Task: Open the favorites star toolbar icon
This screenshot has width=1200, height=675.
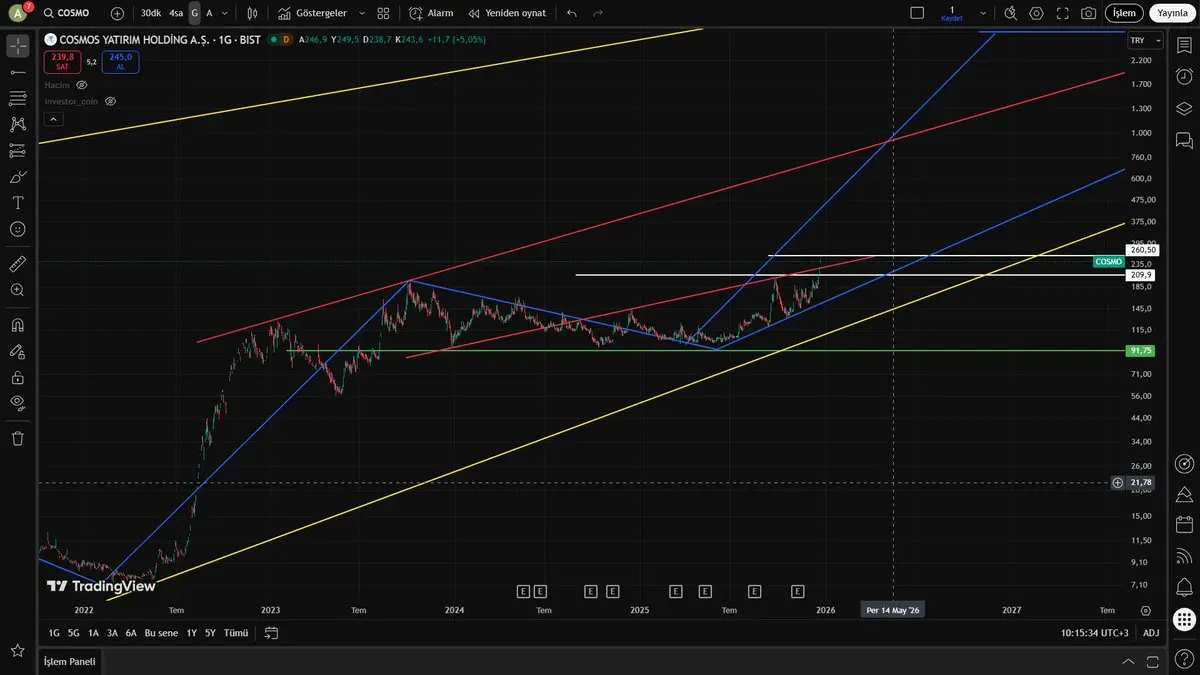Action: [17, 650]
